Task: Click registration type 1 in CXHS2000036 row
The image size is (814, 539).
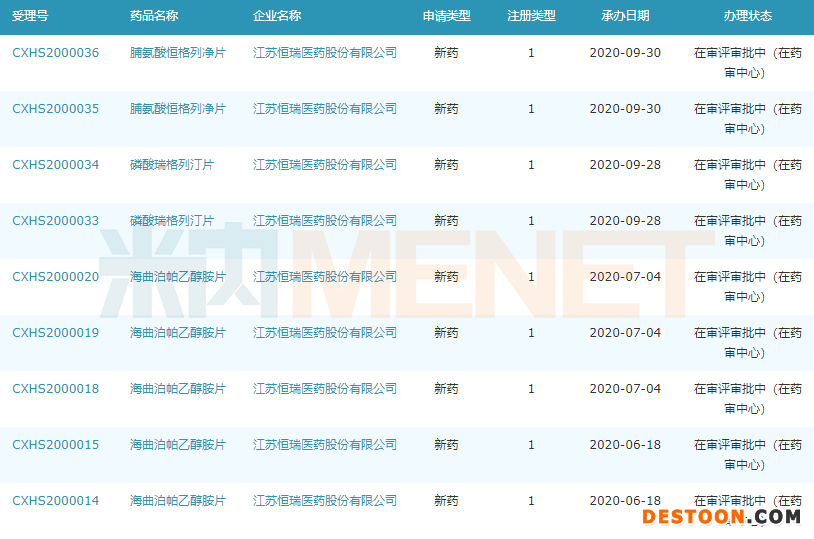Action: 531,52
